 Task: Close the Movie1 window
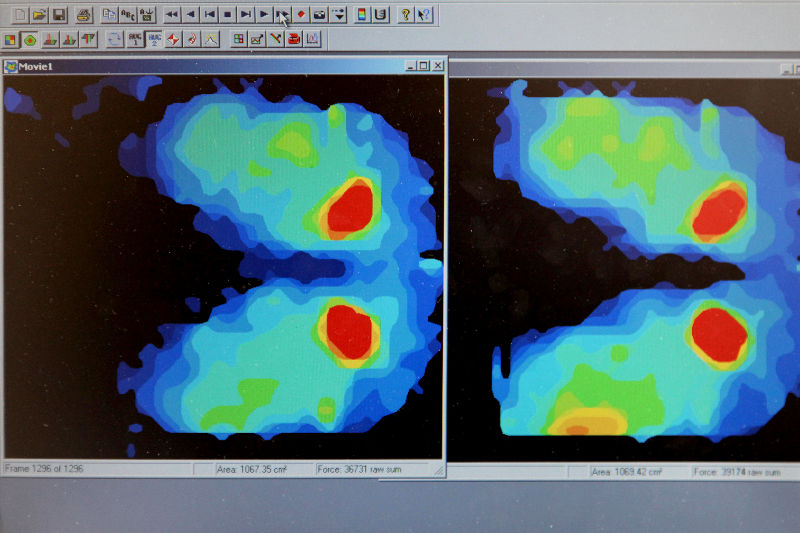(438, 66)
